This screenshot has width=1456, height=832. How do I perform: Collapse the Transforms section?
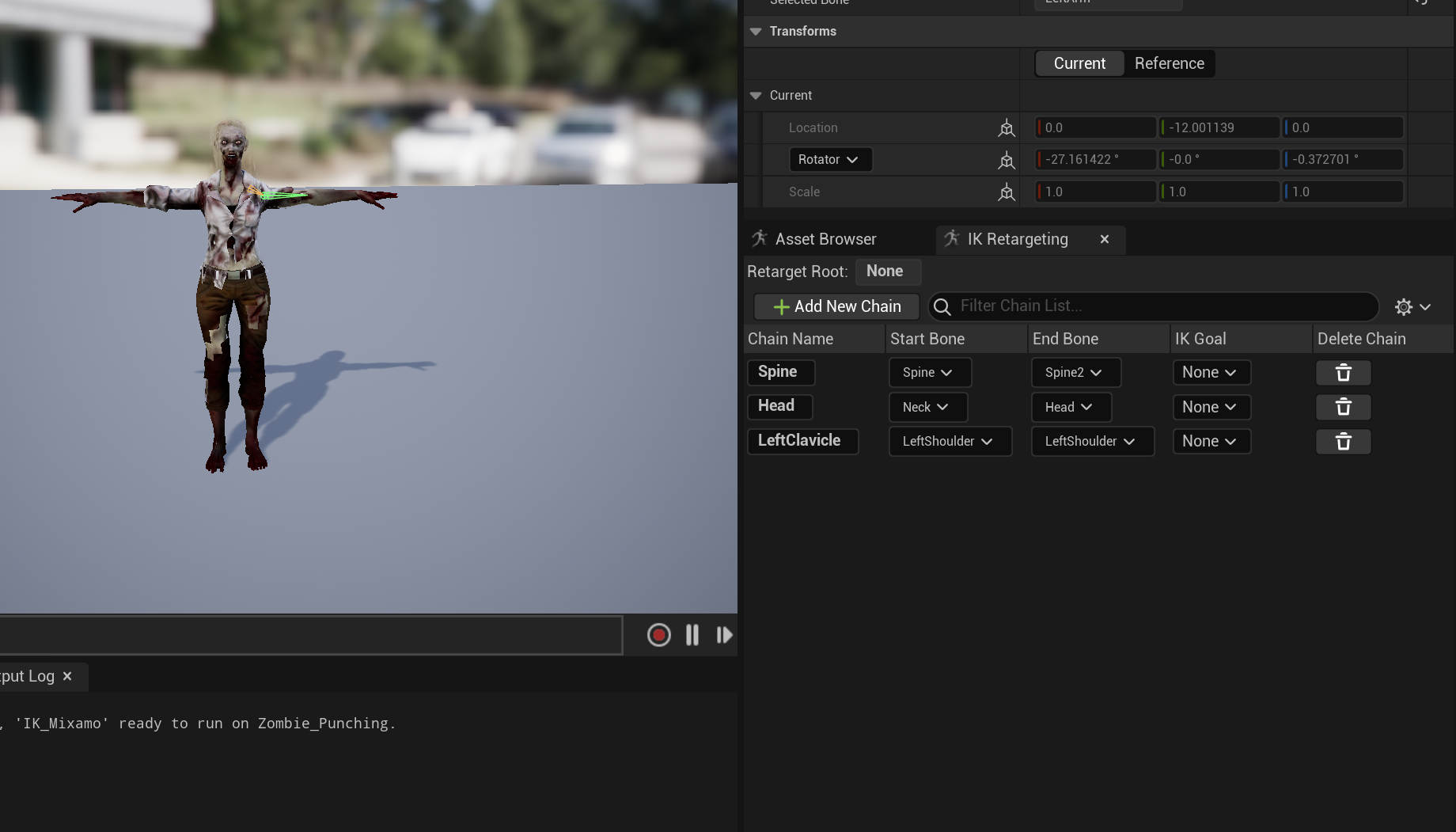[756, 32]
